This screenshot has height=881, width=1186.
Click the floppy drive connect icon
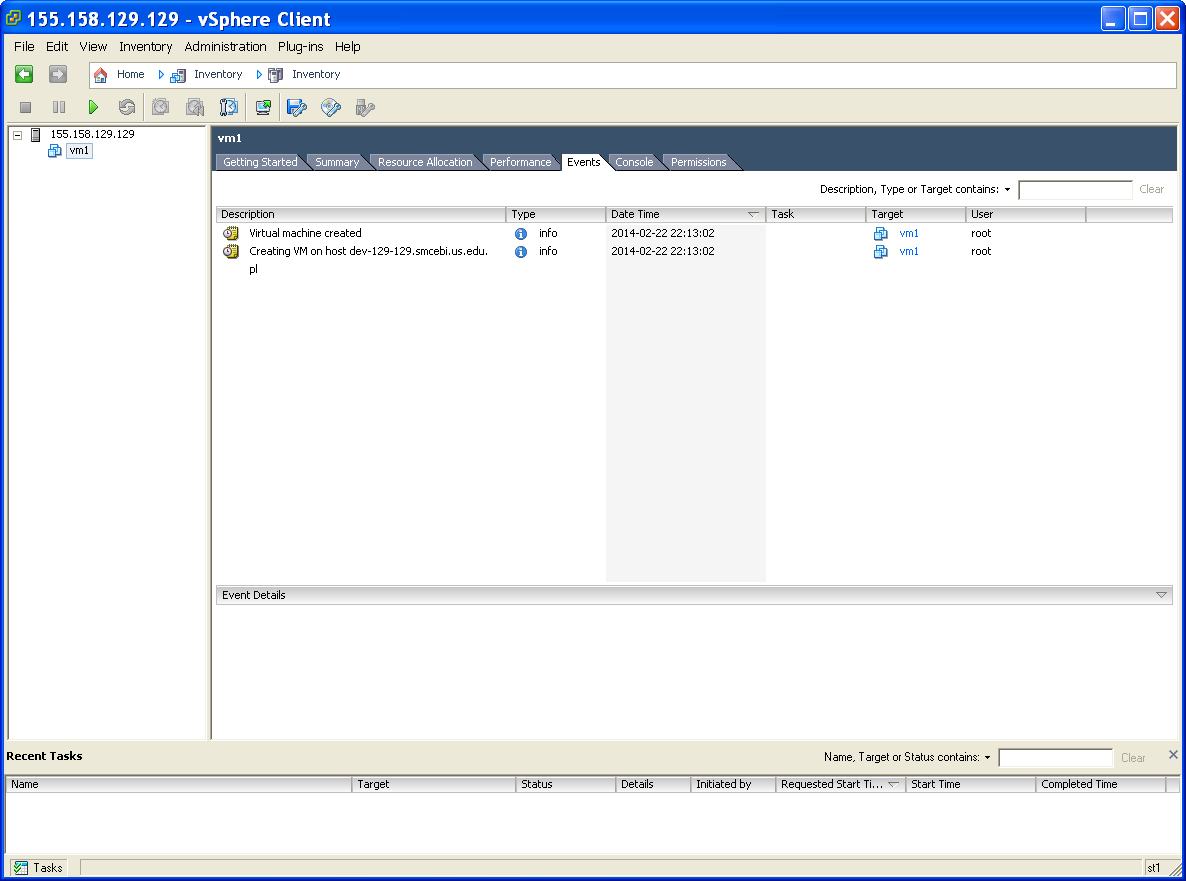[x=296, y=107]
